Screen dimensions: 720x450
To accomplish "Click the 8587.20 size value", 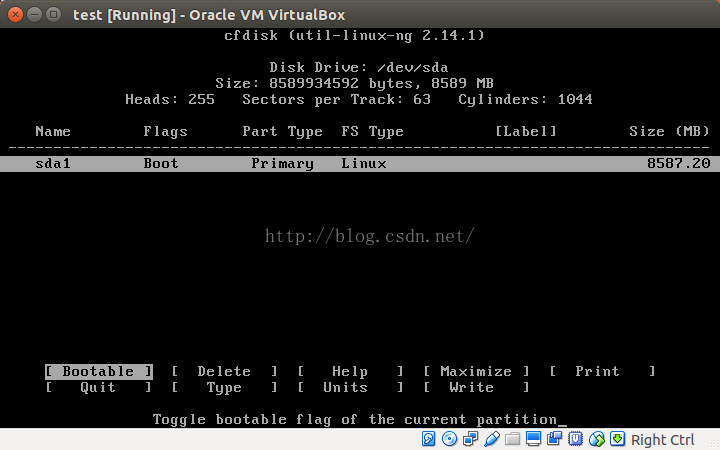I will (x=679, y=163).
